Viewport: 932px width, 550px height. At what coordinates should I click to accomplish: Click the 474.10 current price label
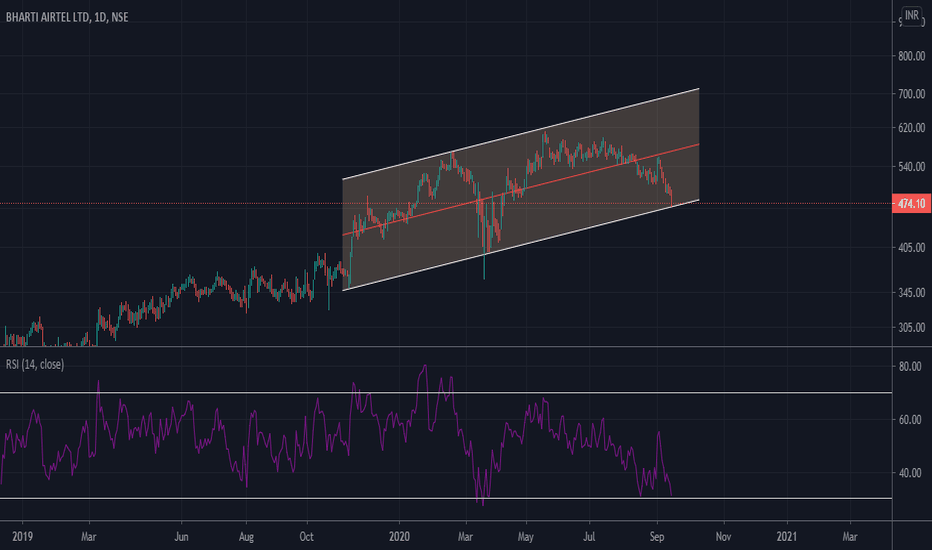(911, 204)
